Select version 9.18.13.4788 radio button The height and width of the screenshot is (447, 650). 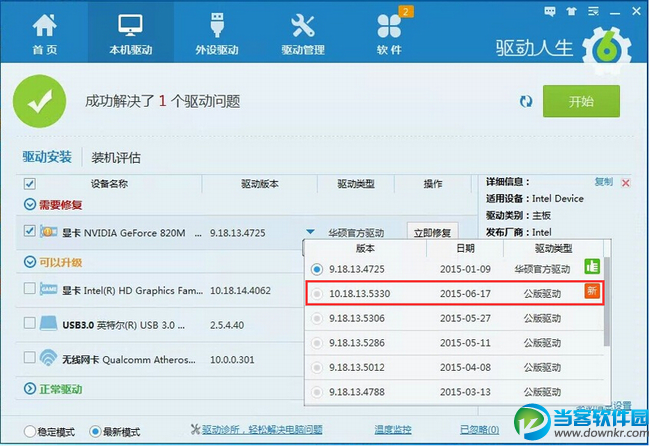317,392
